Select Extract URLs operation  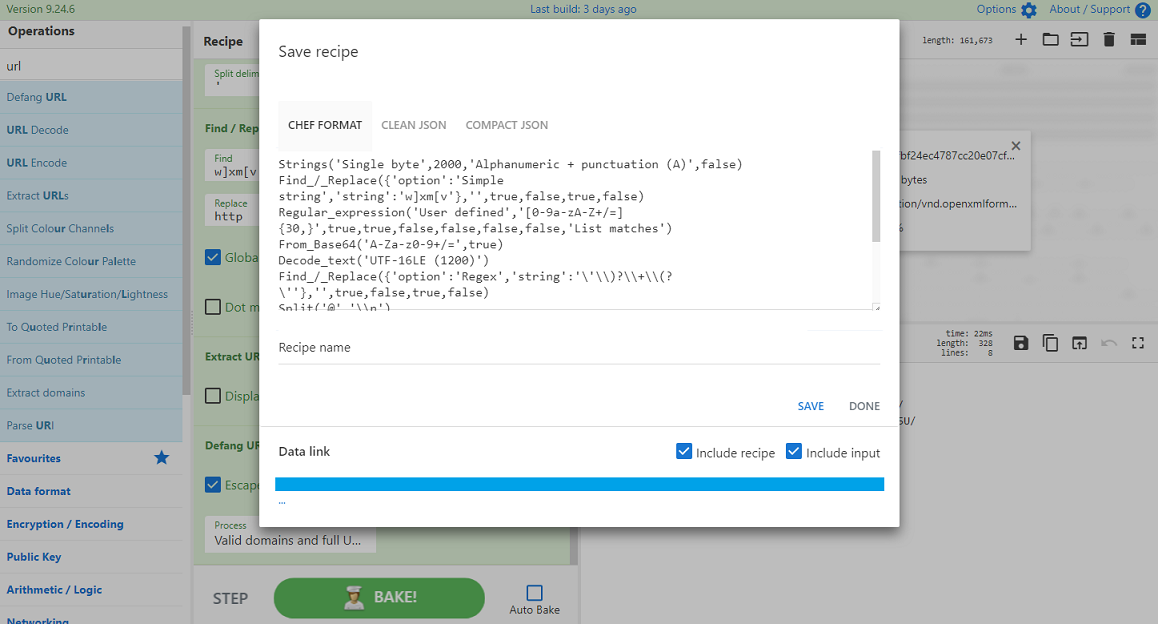coord(91,196)
